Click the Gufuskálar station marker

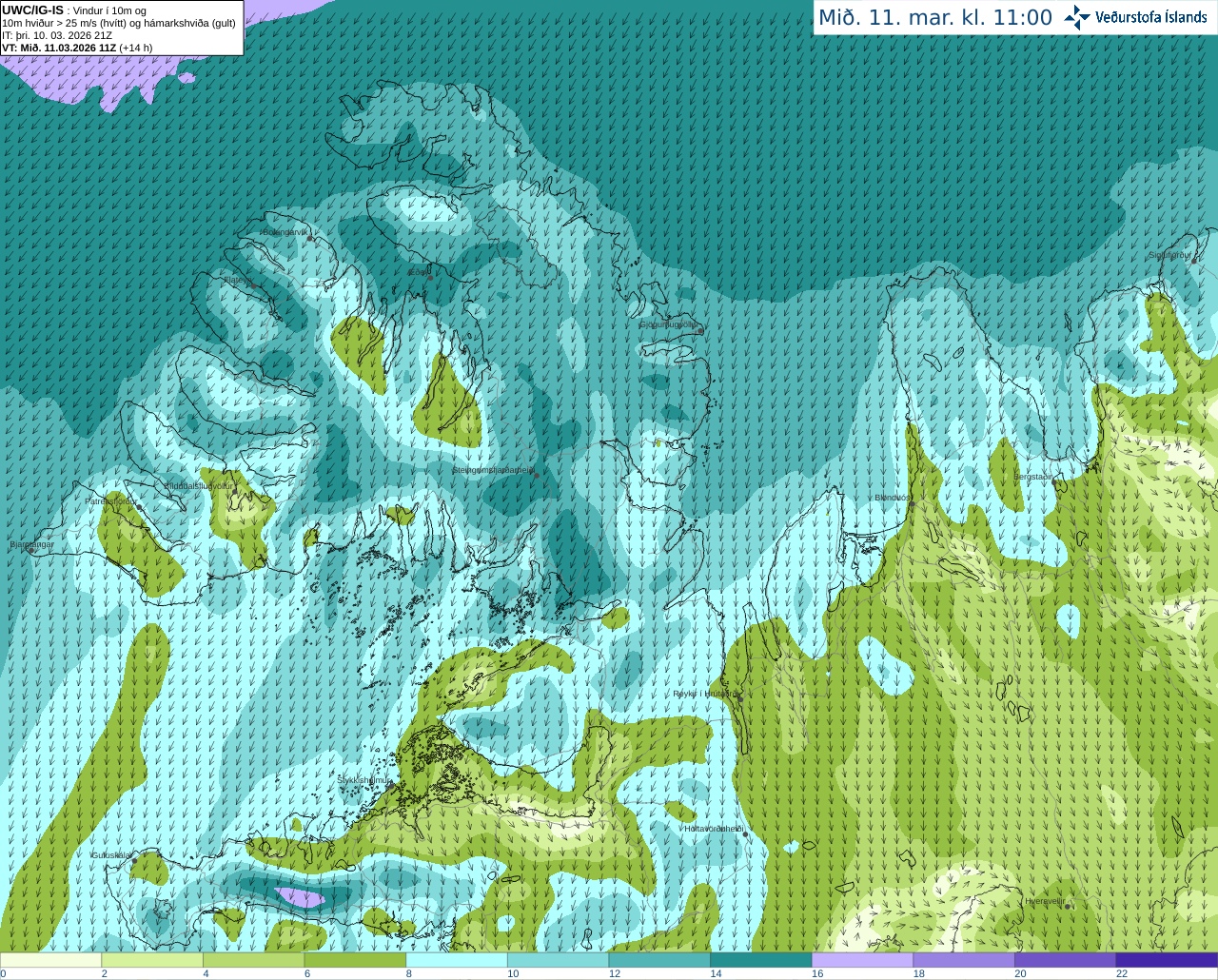click(134, 860)
